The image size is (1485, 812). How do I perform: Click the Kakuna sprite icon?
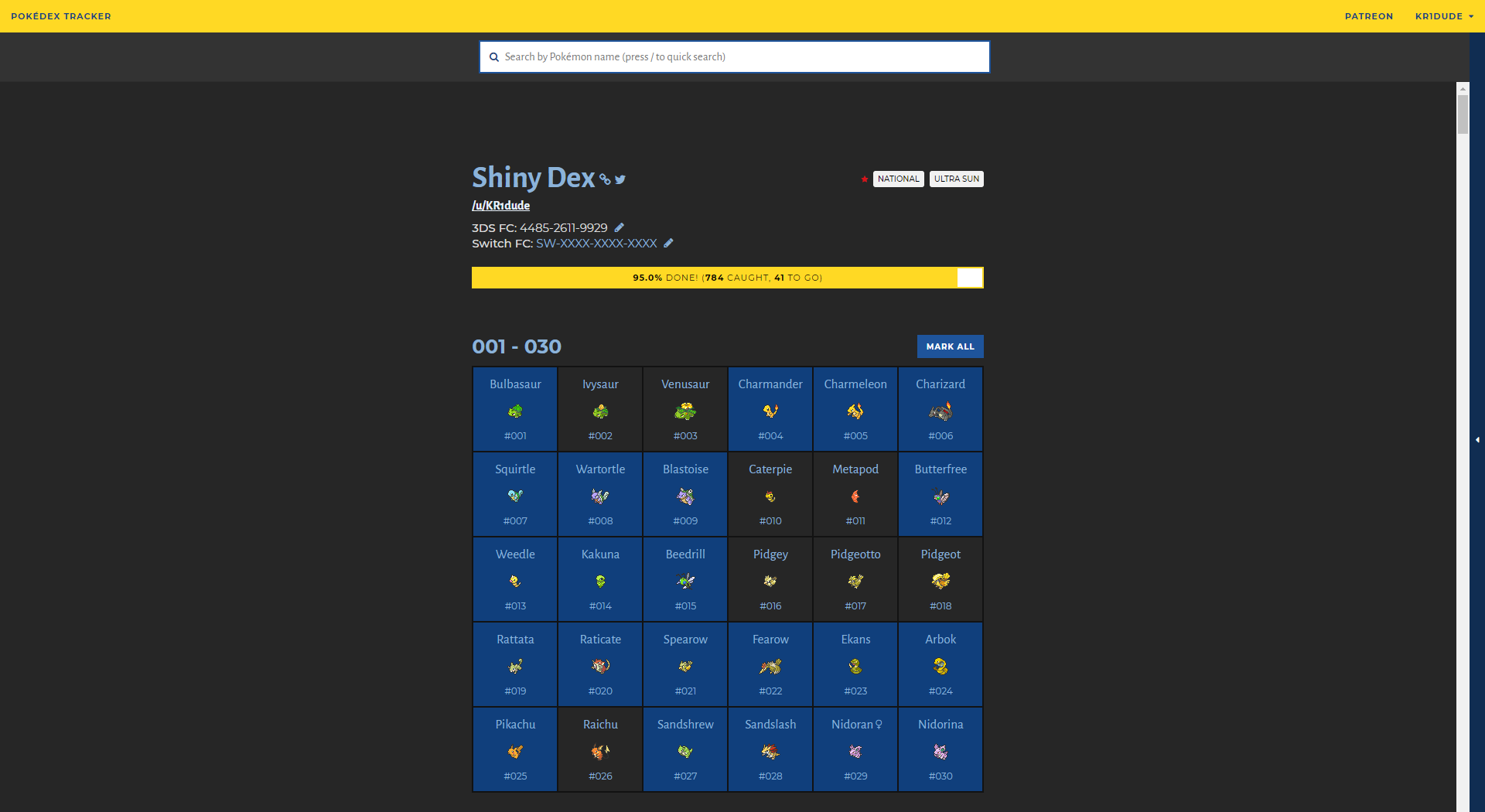pyautogui.click(x=600, y=582)
